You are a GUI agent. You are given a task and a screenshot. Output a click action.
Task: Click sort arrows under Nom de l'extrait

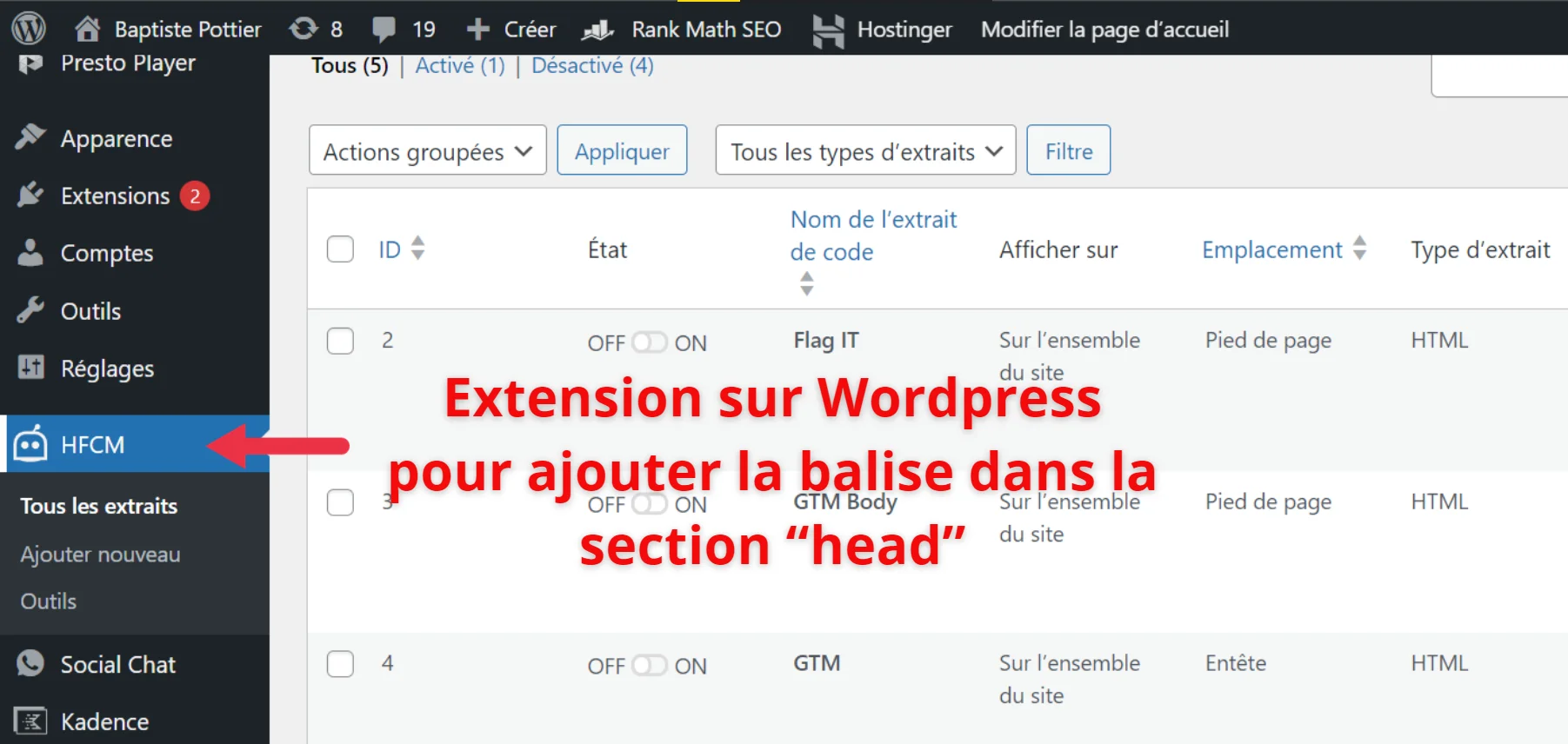[807, 283]
